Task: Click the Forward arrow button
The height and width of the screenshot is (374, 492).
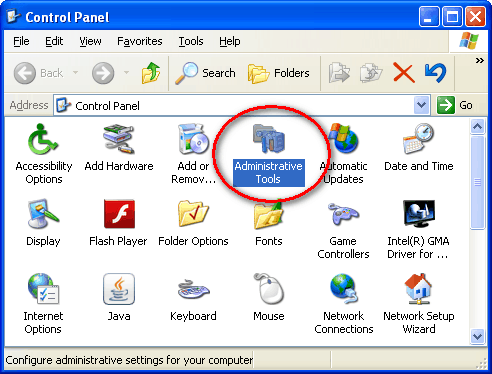Action: tap(103, 73)
